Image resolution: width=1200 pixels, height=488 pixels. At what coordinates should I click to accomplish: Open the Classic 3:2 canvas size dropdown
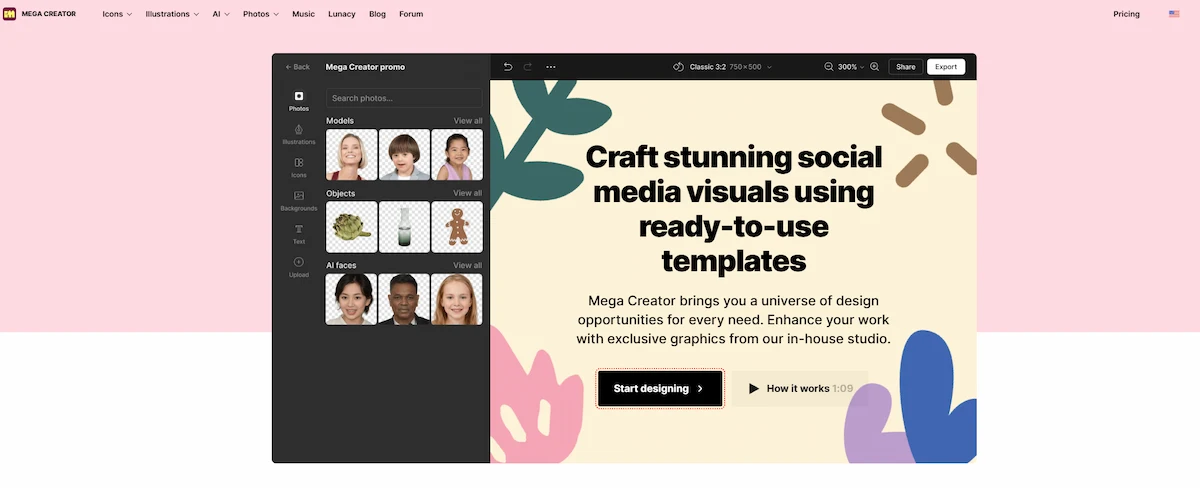click(730, 67)
